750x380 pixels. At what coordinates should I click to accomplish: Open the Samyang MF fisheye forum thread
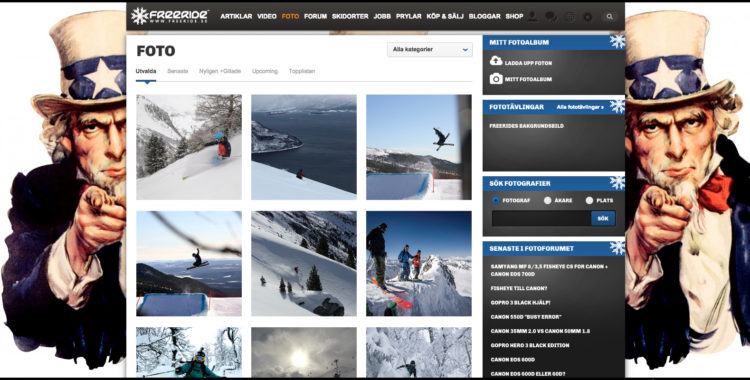click(549, 270)
